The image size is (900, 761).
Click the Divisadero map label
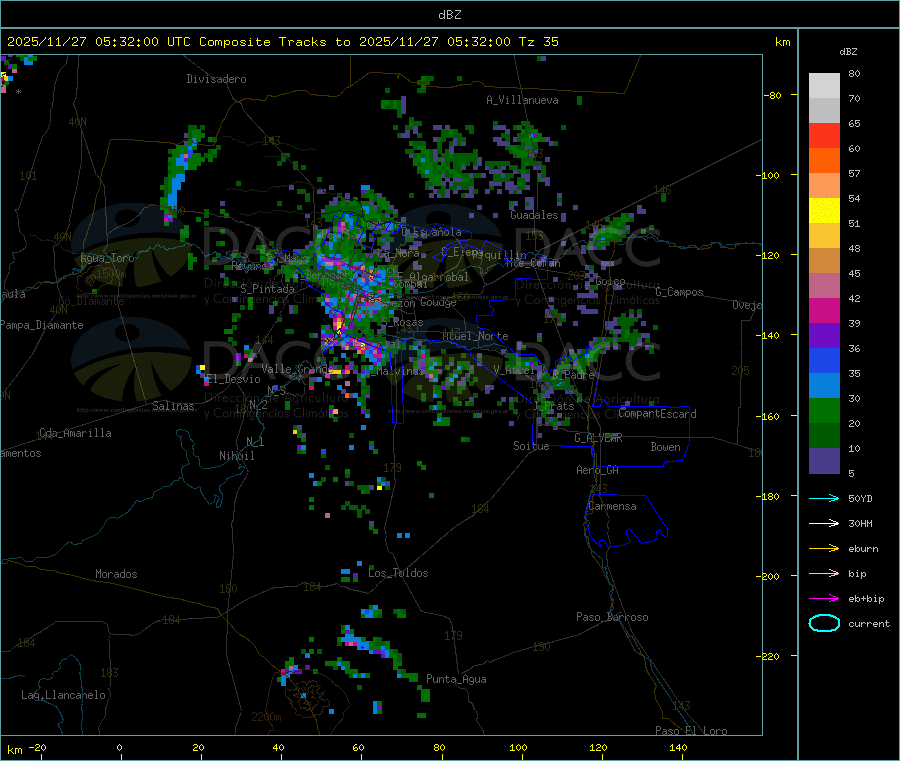click(x=216, y=79)
